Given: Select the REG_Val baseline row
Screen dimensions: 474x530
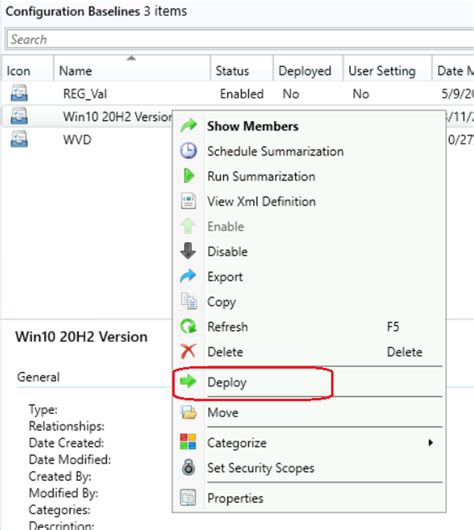Looking at the screenshot, I should (x=237, y=94).
